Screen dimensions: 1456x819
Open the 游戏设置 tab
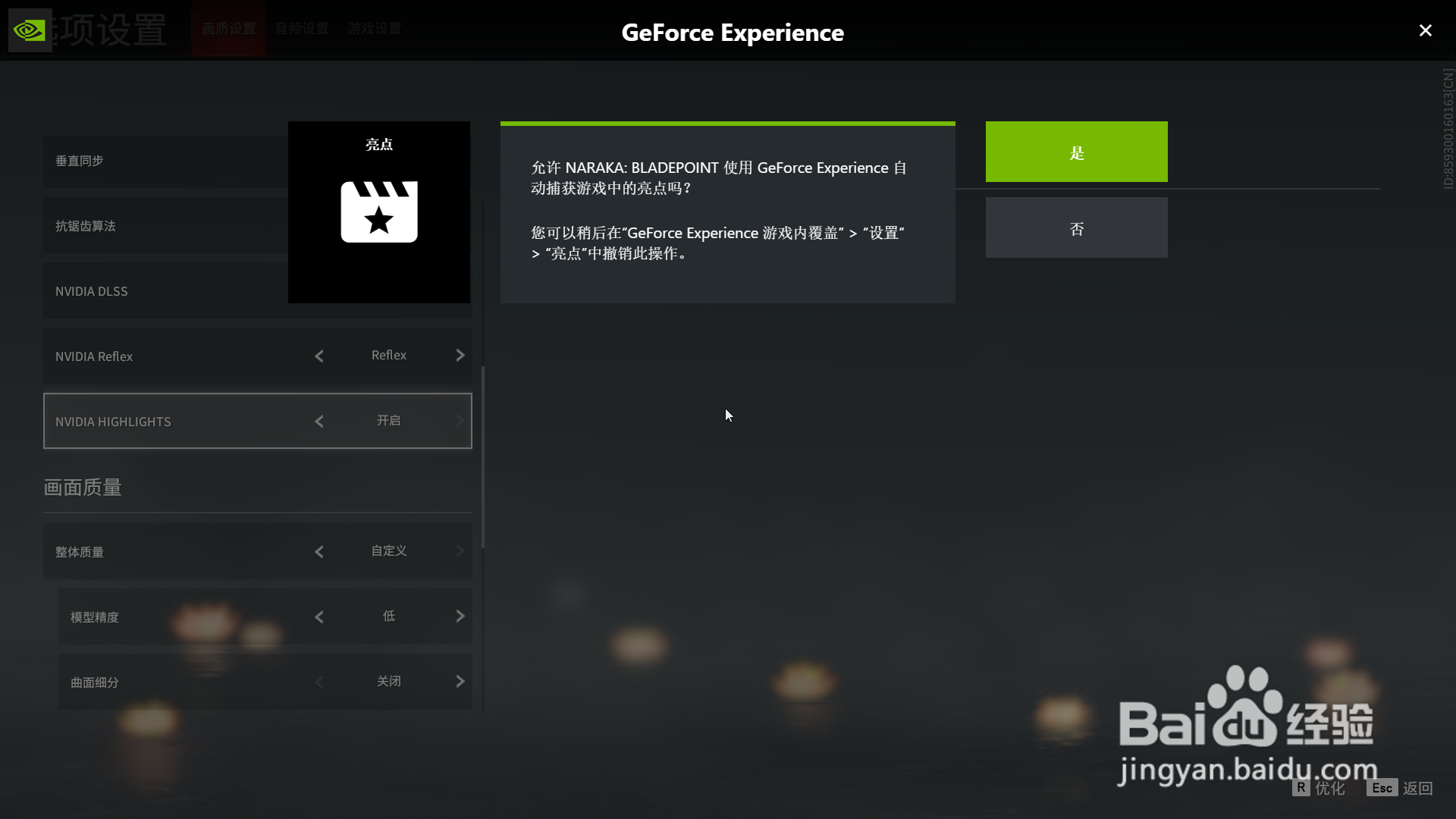pos(375,29)
